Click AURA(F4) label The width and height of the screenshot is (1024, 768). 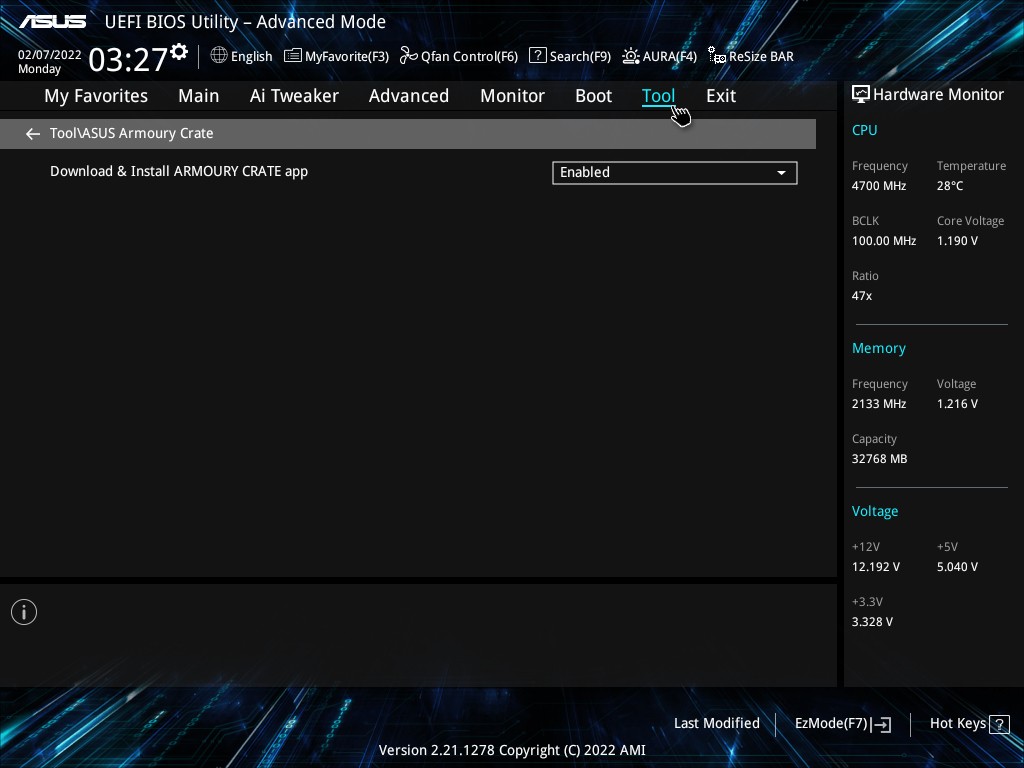(669, 57)
